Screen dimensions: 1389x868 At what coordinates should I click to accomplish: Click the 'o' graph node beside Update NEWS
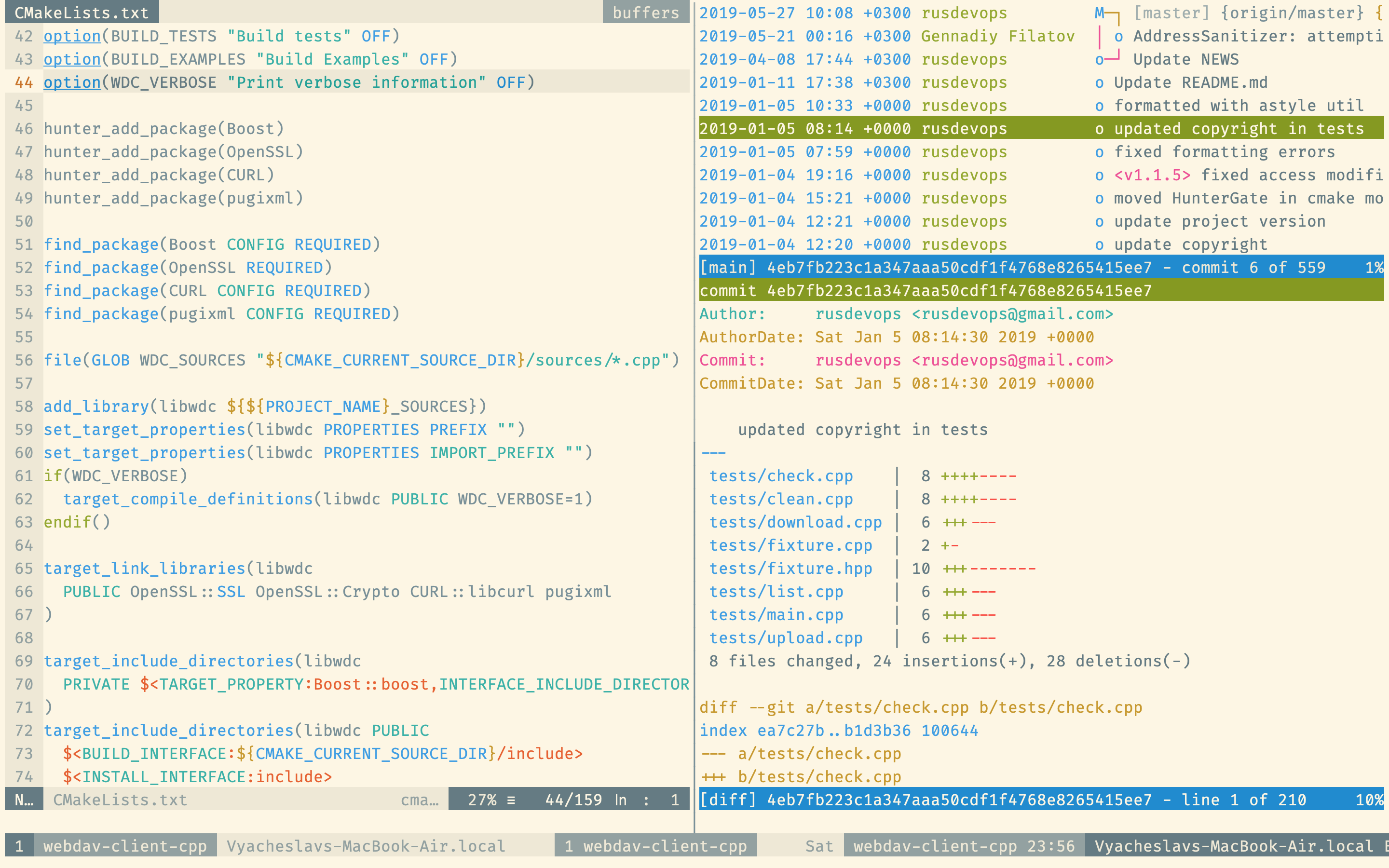point(1100,59)
